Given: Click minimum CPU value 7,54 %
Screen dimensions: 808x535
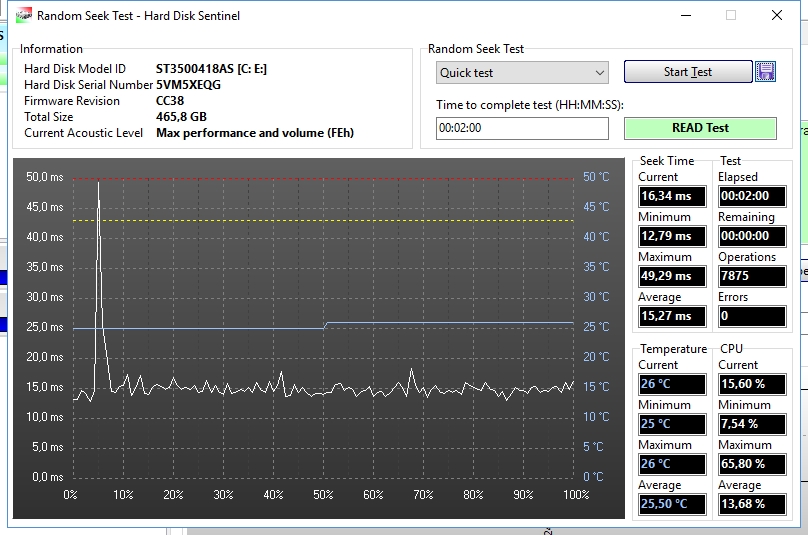Looking at the screenshot, I should pos(752,424).
